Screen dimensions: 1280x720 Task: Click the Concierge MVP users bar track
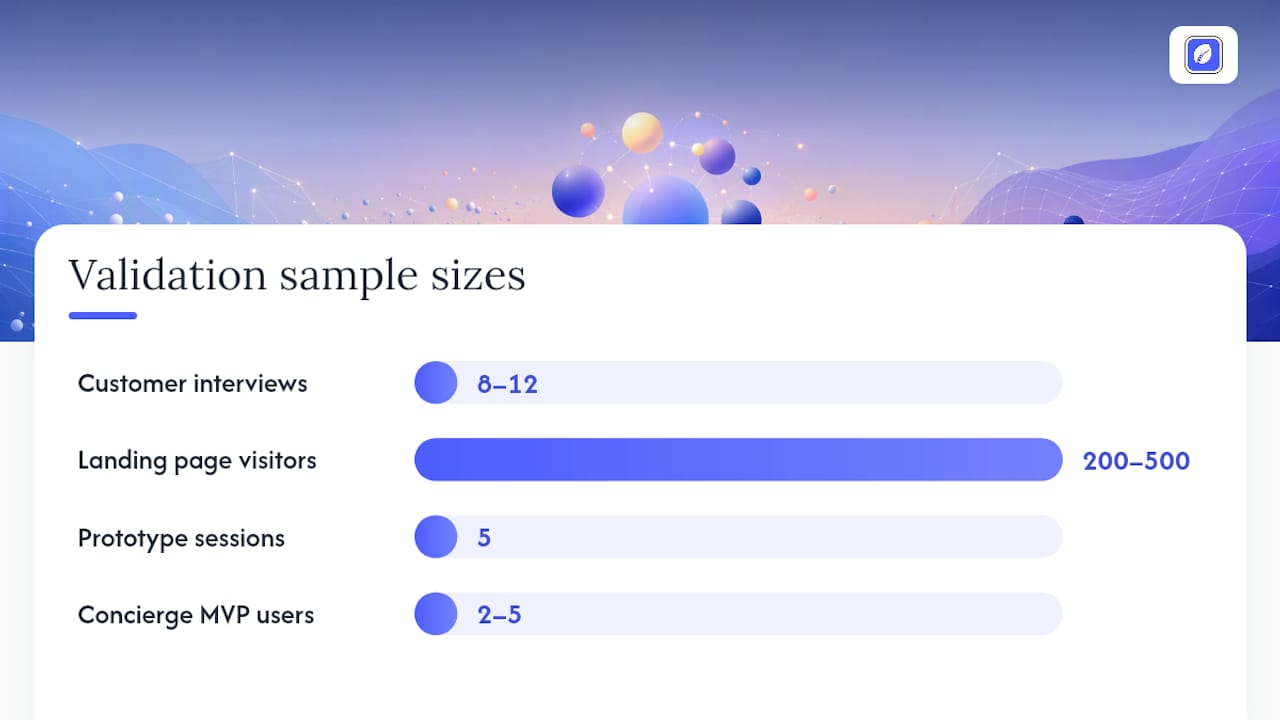click(x=738, y=614)
